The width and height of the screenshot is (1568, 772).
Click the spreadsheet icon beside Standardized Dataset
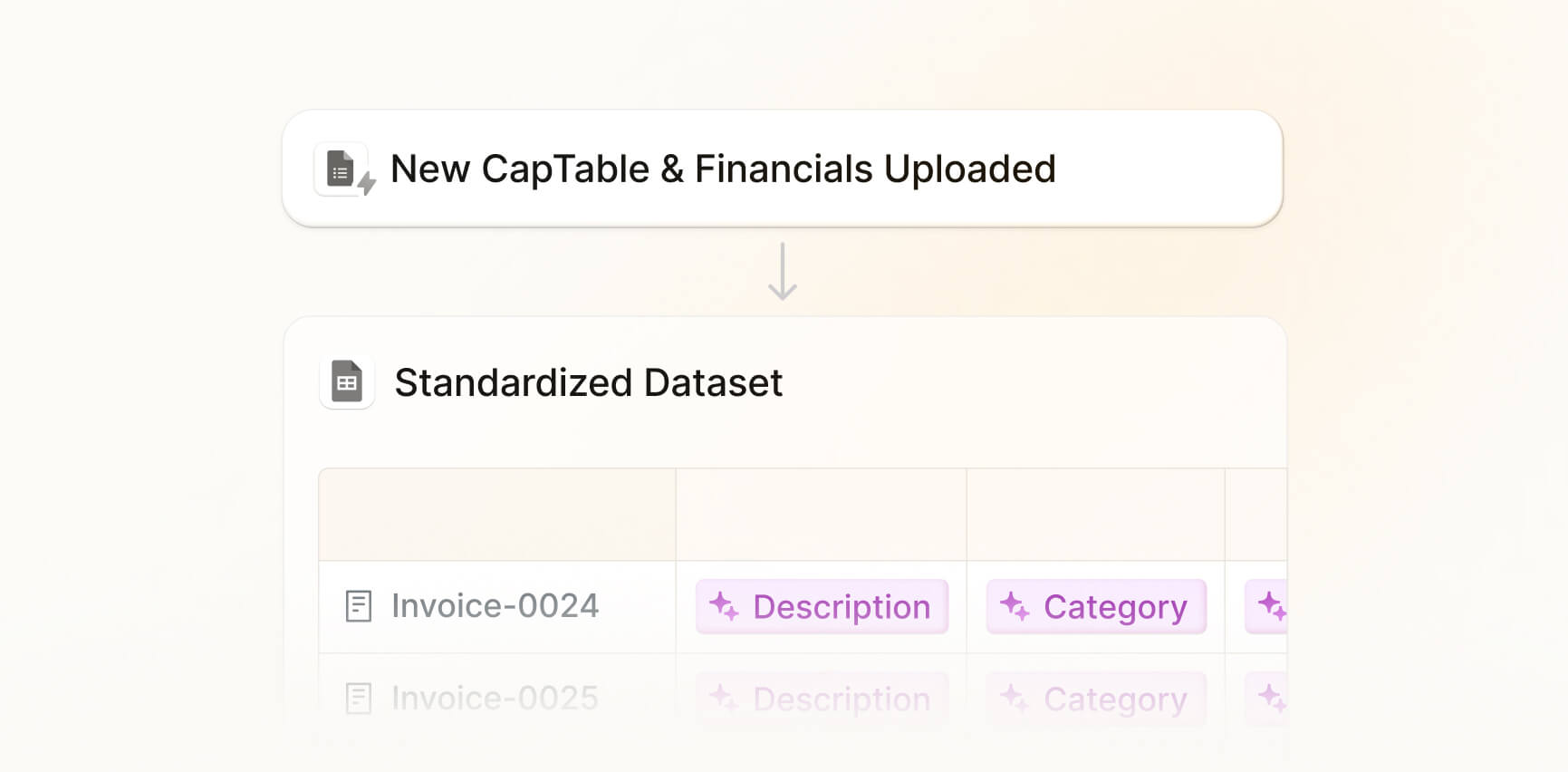click(x=347, y=382)
